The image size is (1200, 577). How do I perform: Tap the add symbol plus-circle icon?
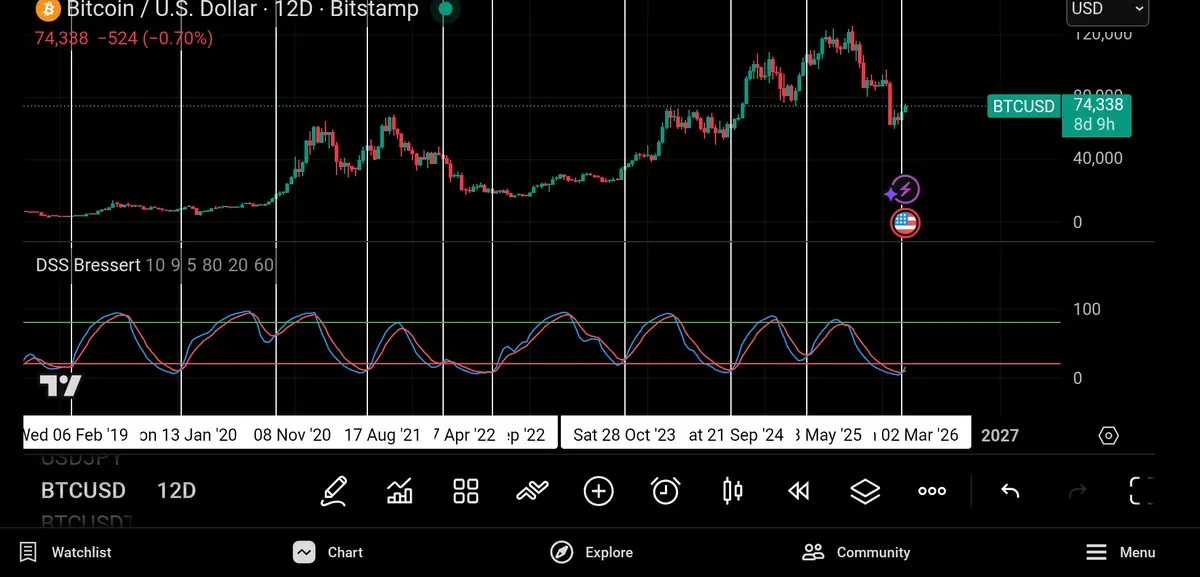coord(599,490)
